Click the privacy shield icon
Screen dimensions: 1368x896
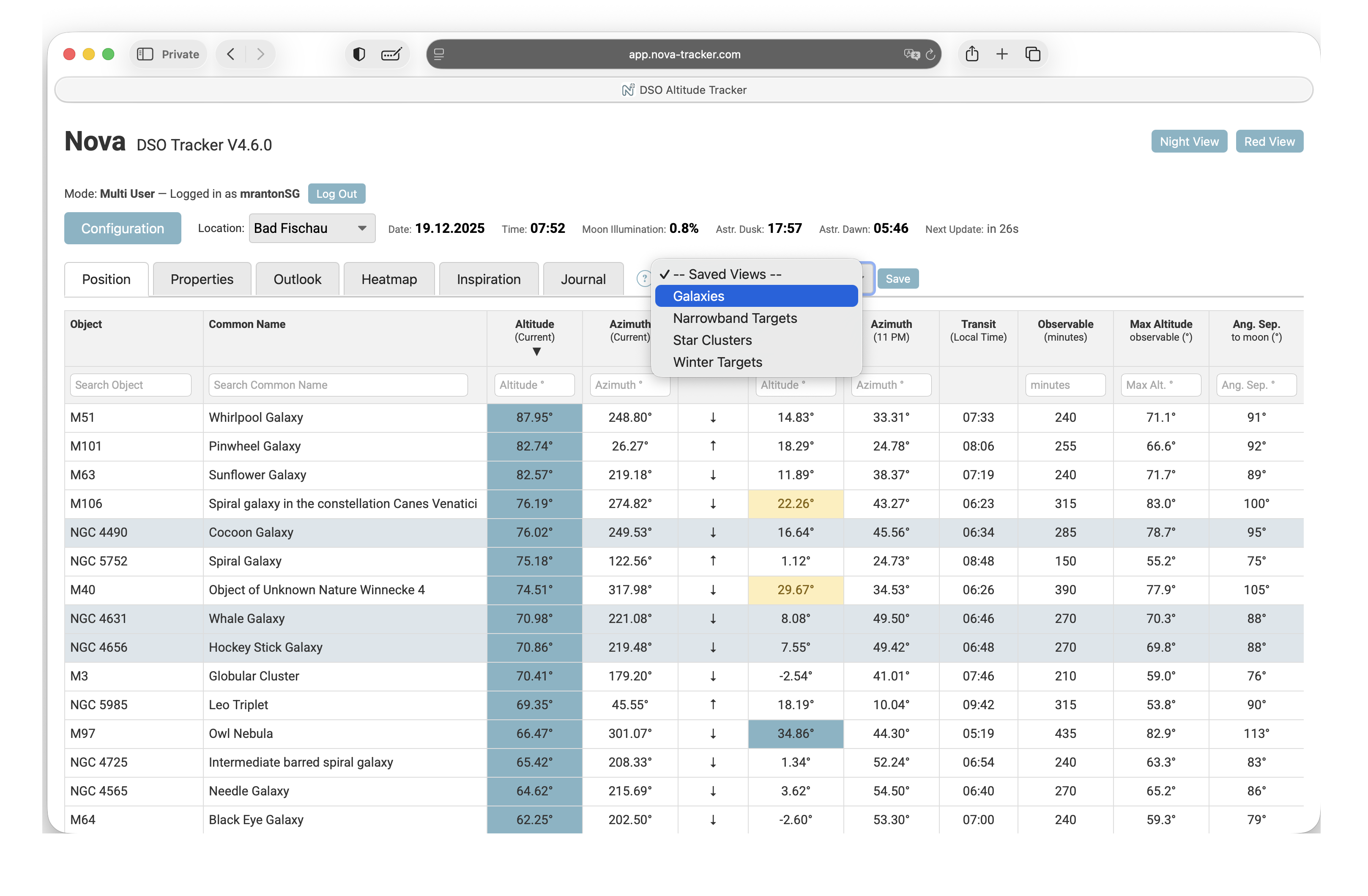pos(359,54)
